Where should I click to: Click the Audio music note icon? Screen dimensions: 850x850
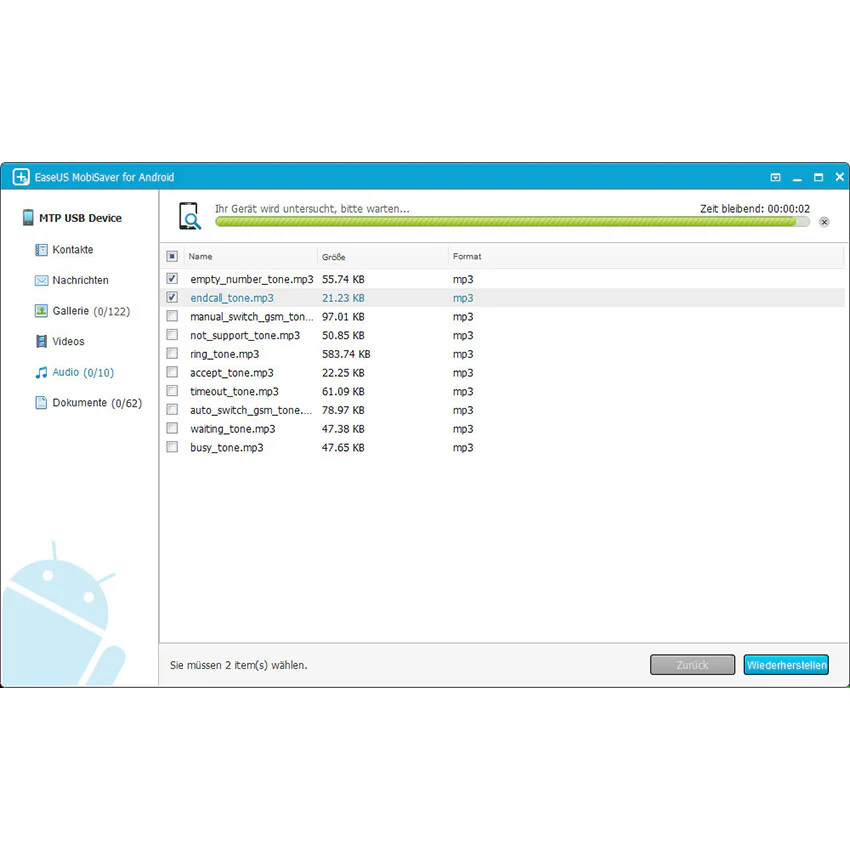tap(41, 372)
